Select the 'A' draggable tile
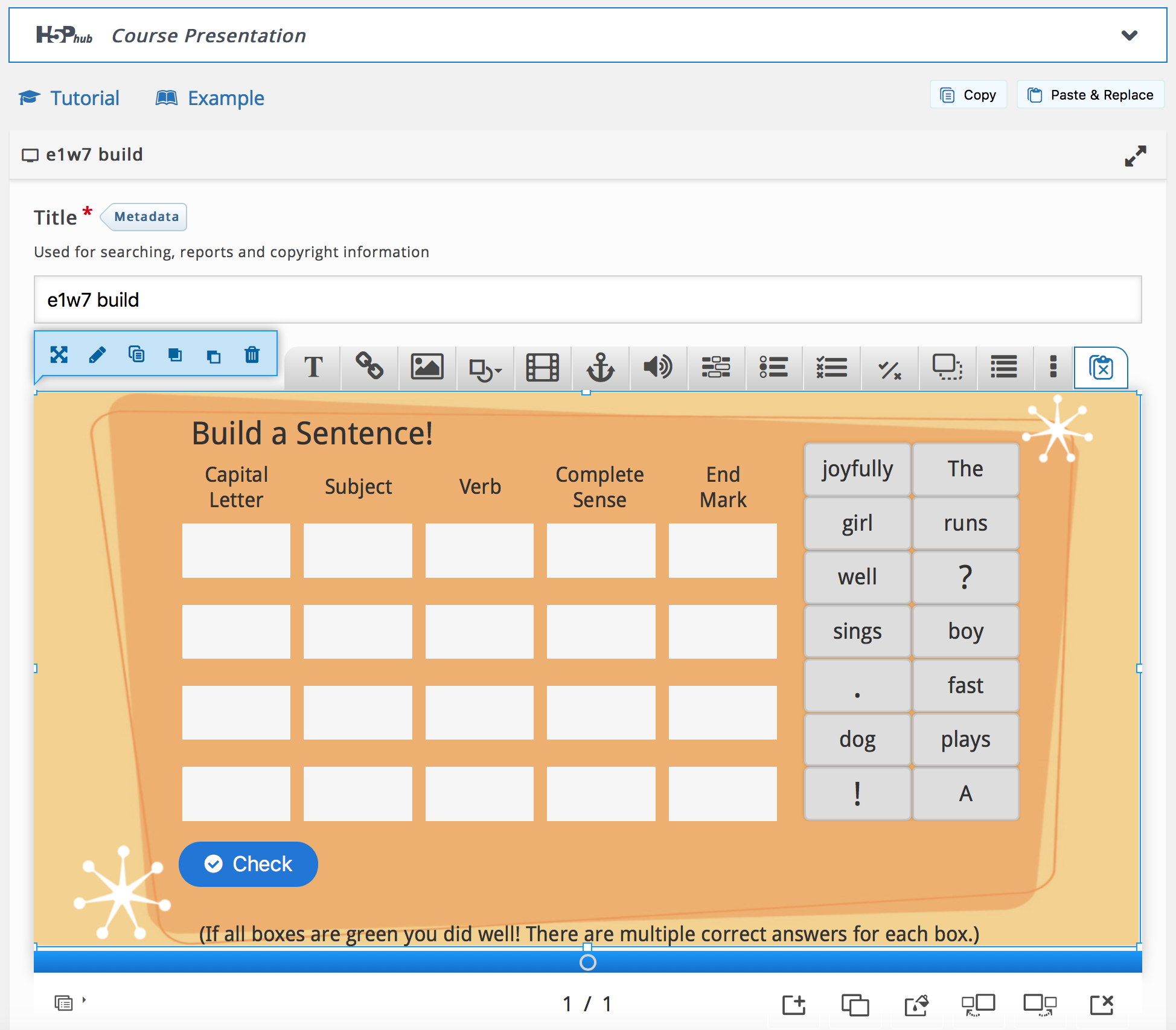The image size is (1176, 1030). tap(965, 793)
